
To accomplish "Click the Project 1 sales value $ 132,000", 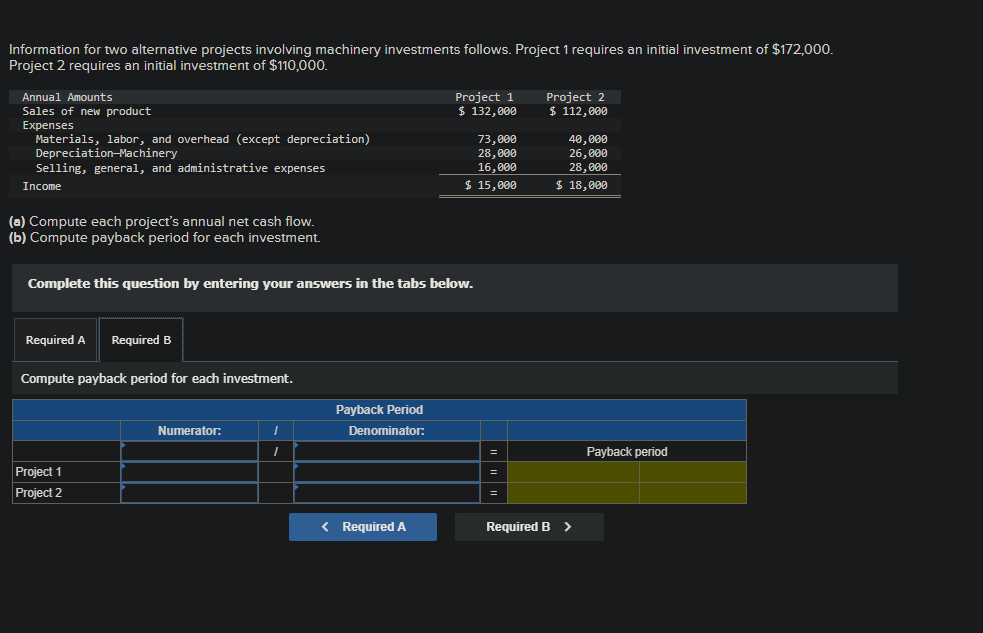I will (487, 111).
